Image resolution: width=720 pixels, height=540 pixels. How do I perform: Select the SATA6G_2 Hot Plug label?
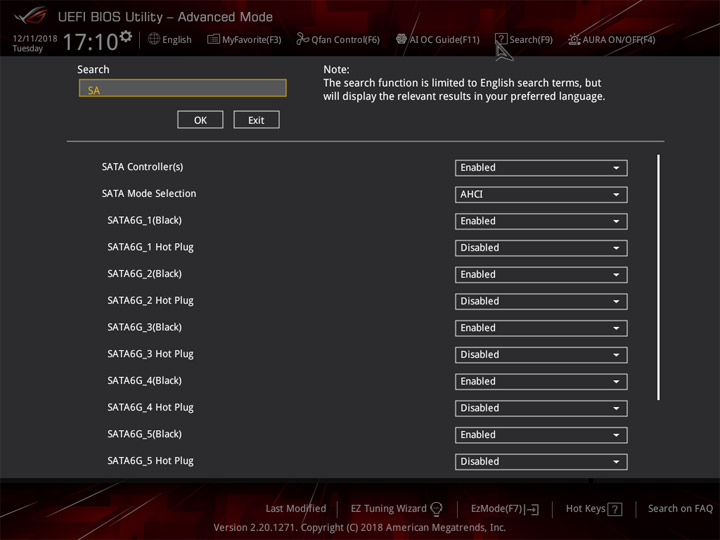tap(151, 300)
